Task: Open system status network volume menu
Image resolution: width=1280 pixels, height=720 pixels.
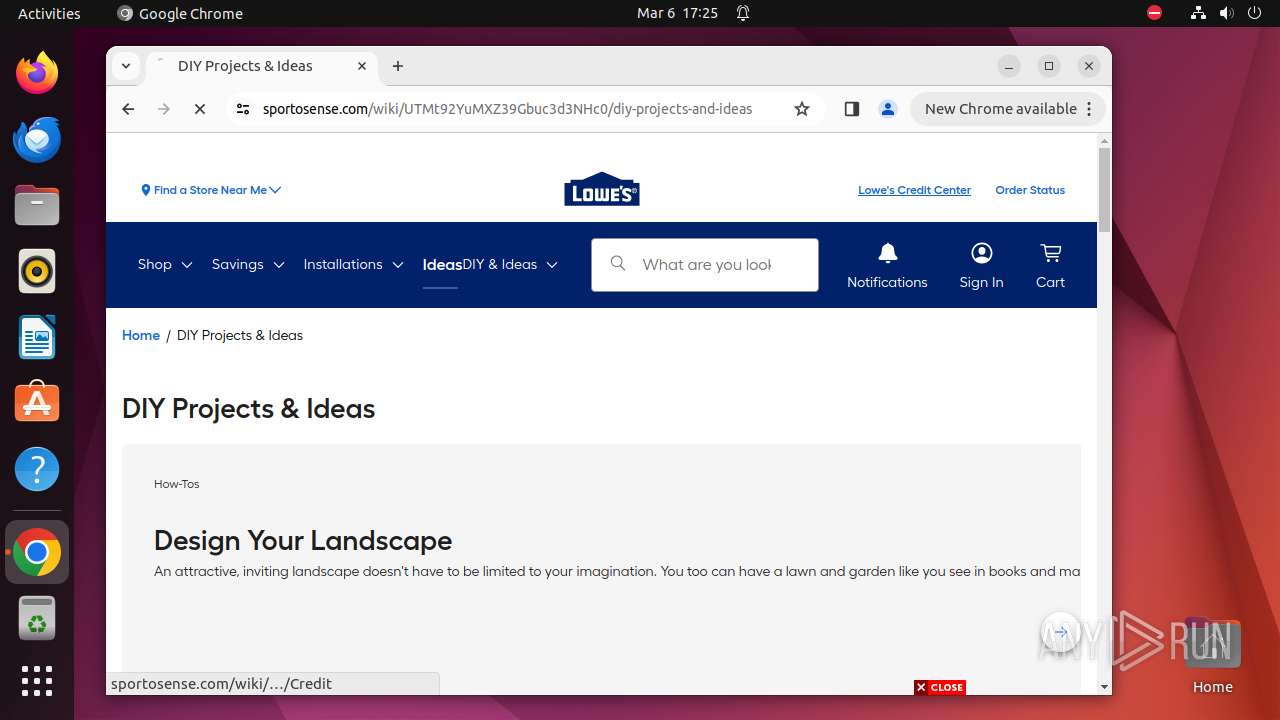Action: [1226, 13]
